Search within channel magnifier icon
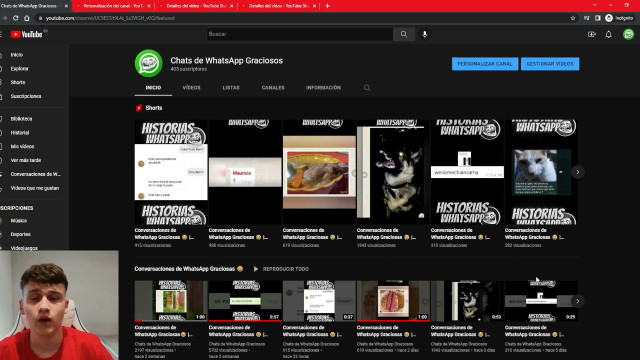Image resolution: width=640 pixels, height=360 pixels. 367,88
